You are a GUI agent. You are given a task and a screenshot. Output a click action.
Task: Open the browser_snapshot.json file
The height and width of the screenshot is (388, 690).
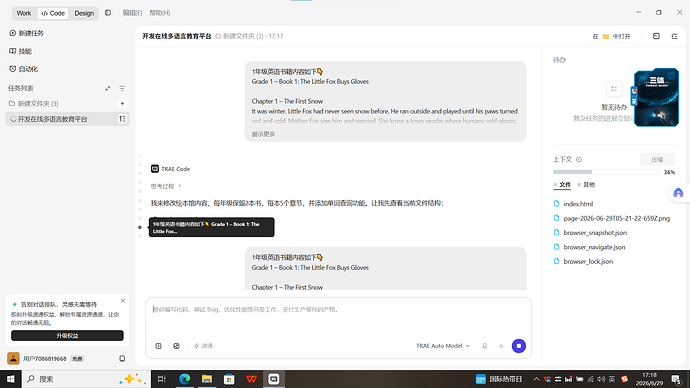[590, 233]
